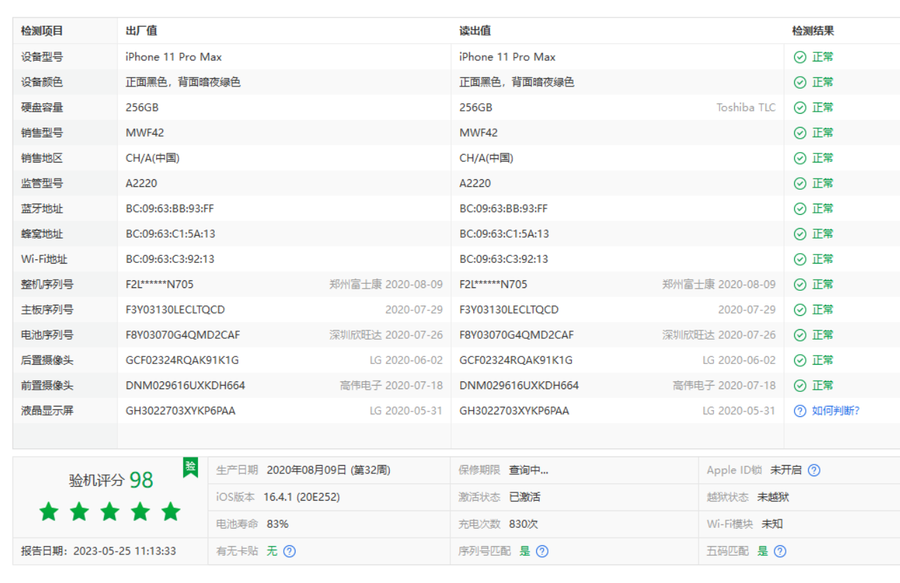The image size is (900, 583).
Task: Click the green check icon in 监管型号 row
Action: (x=800, y=183)
